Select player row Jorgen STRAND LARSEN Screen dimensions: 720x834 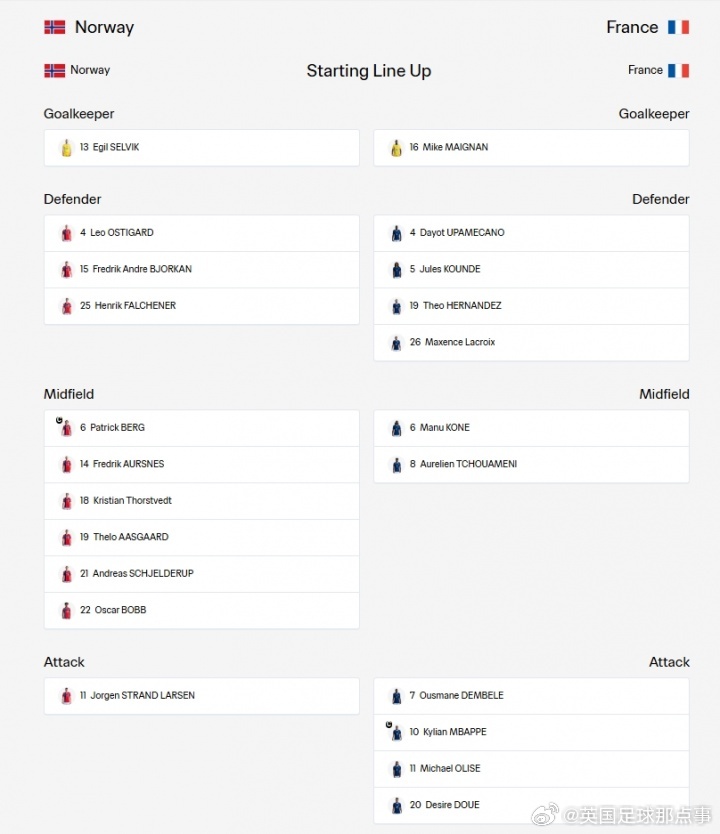pos(202,696)
